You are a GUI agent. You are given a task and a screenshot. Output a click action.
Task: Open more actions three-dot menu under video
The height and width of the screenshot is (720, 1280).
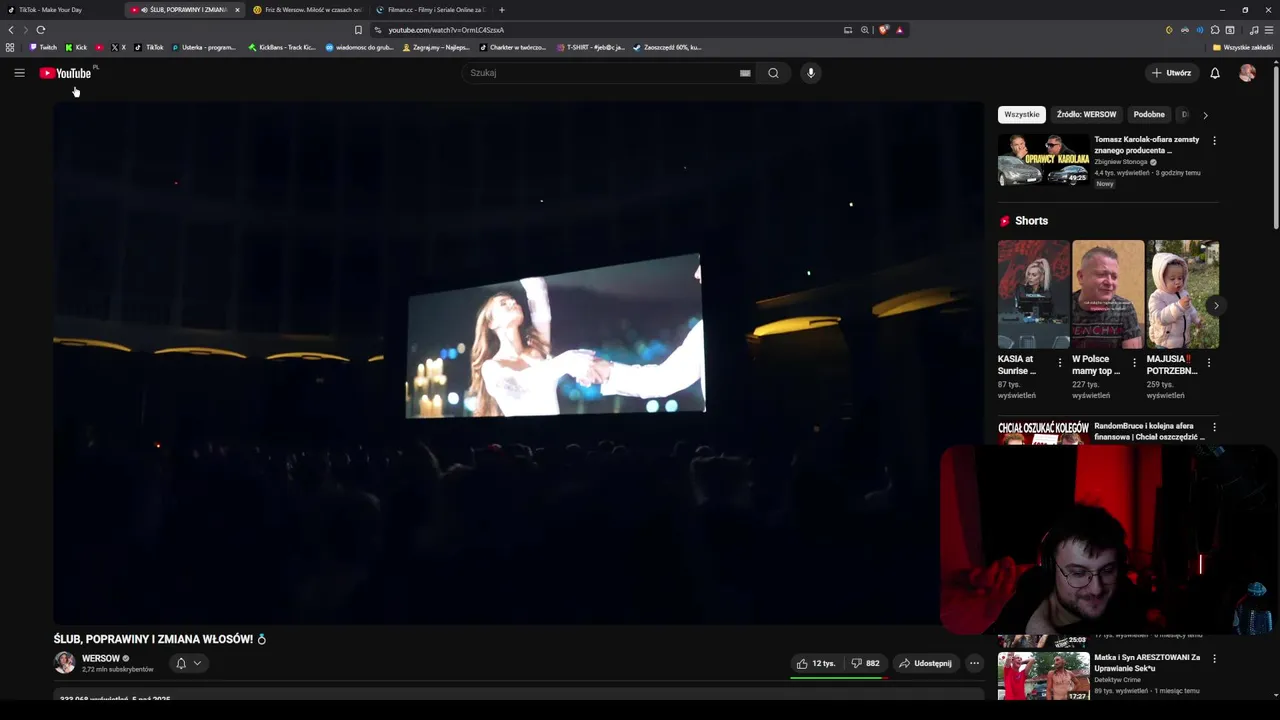974,663
